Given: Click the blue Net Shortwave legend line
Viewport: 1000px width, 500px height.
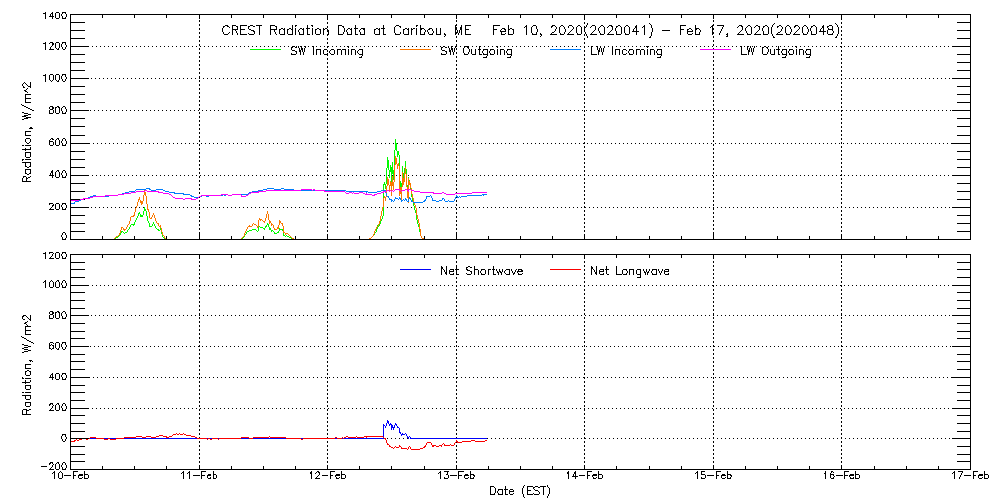Looking at the screenshot, I should 415,270.
